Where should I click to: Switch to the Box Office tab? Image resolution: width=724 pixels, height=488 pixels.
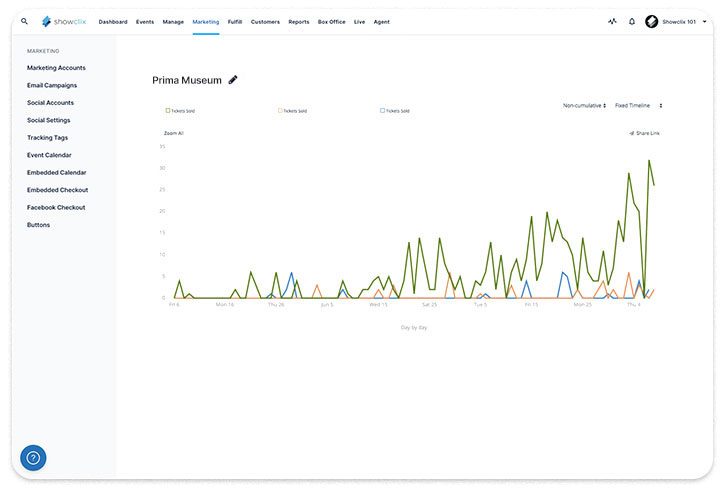point(331,21)
